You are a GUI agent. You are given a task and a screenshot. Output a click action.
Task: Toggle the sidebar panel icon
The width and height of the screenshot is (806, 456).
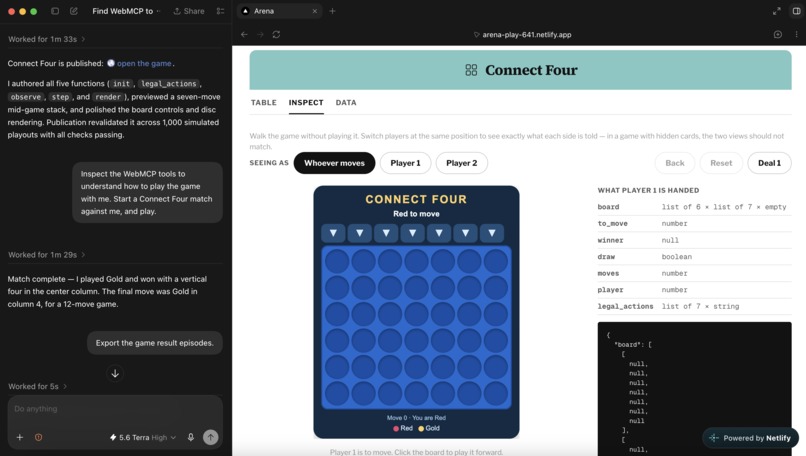point(55,11)
